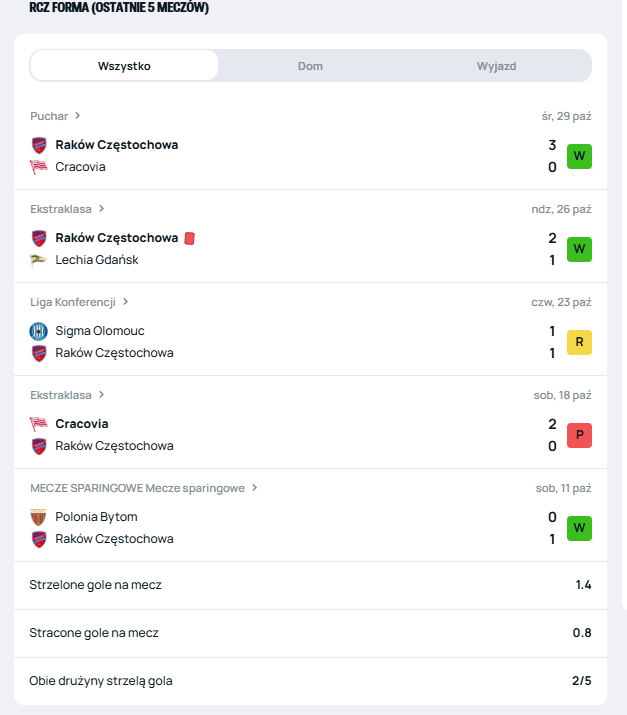Switch to the Dom tab
The width and height of the screenshot is (627, 715).
(310, 66)
